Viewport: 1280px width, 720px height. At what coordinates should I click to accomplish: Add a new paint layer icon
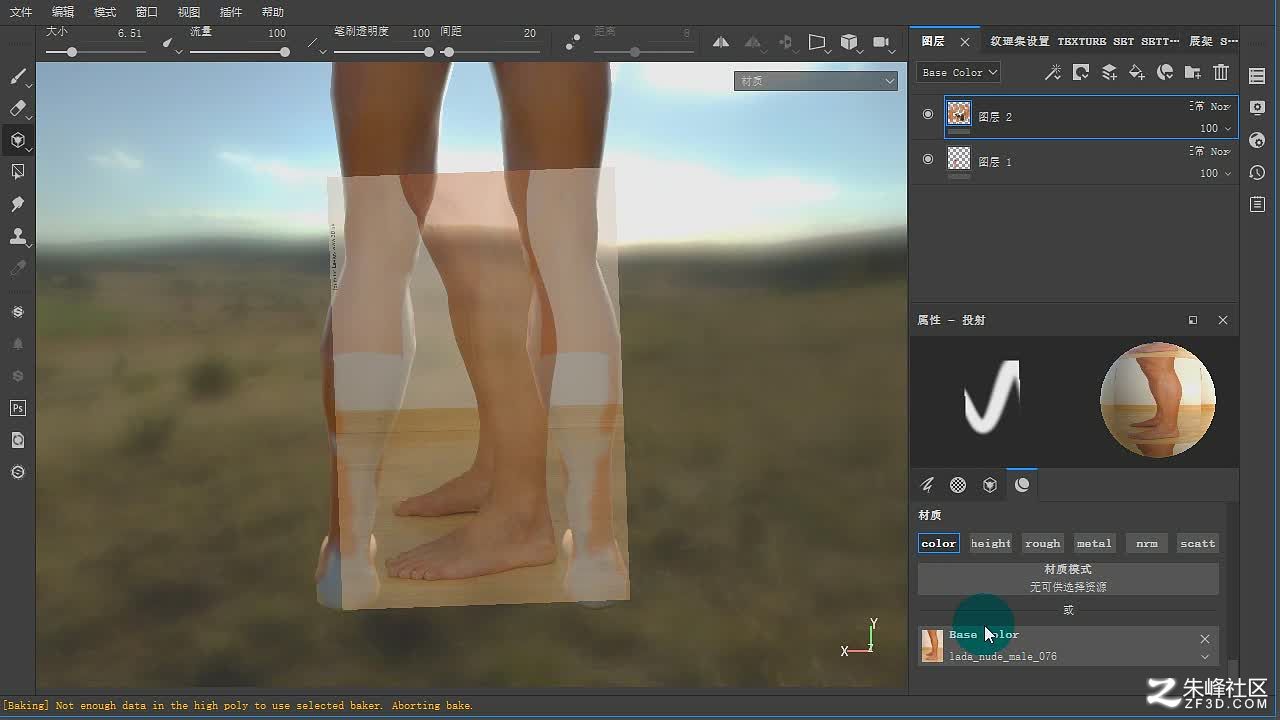click(1109, 72)
